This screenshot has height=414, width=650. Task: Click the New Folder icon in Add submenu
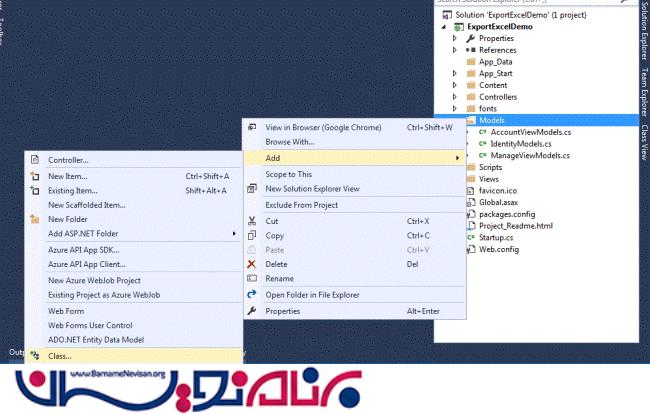35,219
